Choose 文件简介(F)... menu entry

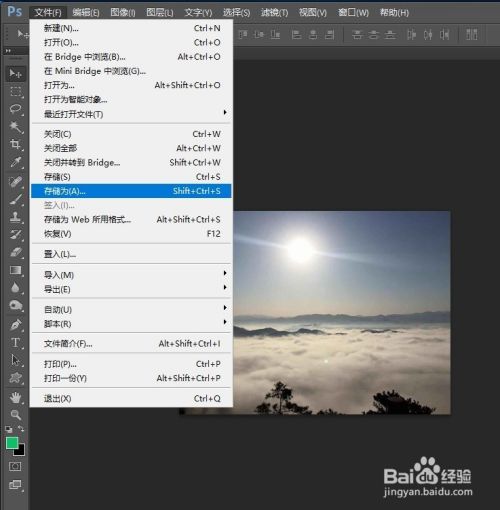[x=131, y=344]
